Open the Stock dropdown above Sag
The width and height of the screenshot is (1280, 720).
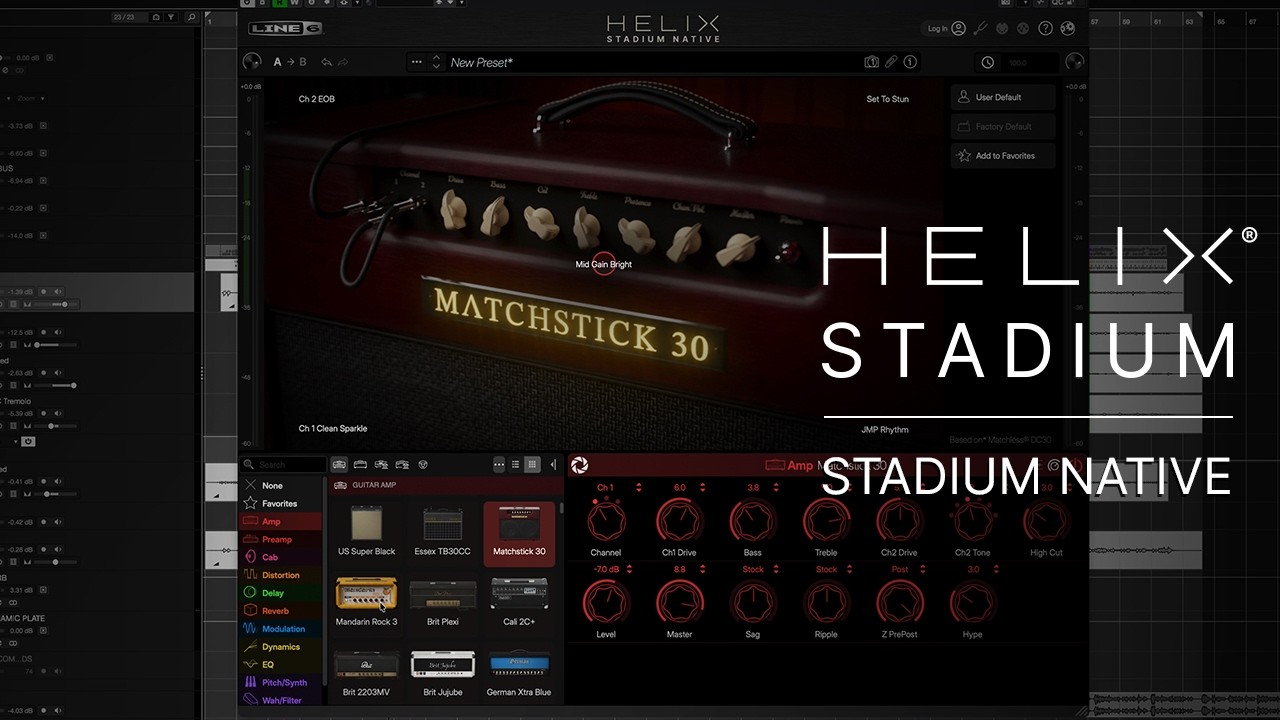pyautogui.click(x=753, y=570)
